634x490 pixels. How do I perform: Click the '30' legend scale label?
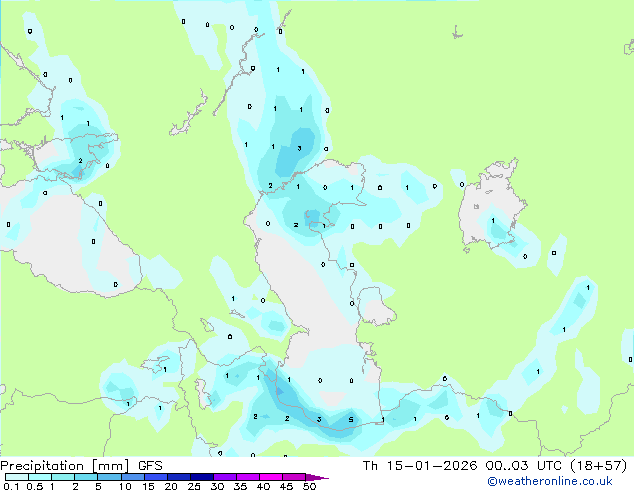pyautogui.click(x=217, y=486)
